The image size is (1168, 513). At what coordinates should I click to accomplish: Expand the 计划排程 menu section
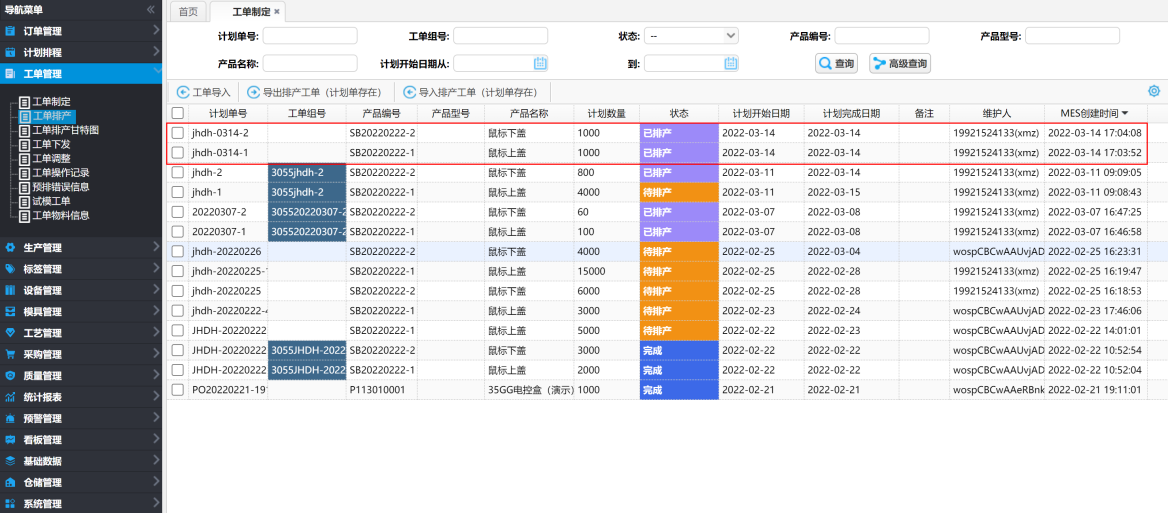coord(156,52)
